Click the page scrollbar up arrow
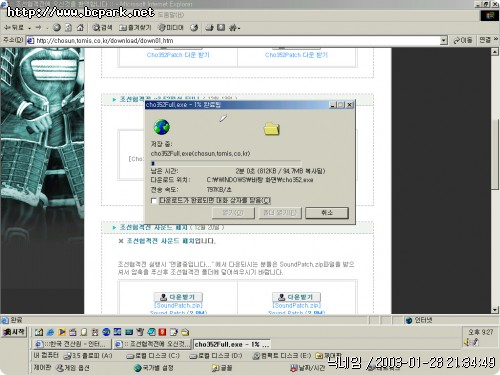500x375 pixels. coord(495,52)
